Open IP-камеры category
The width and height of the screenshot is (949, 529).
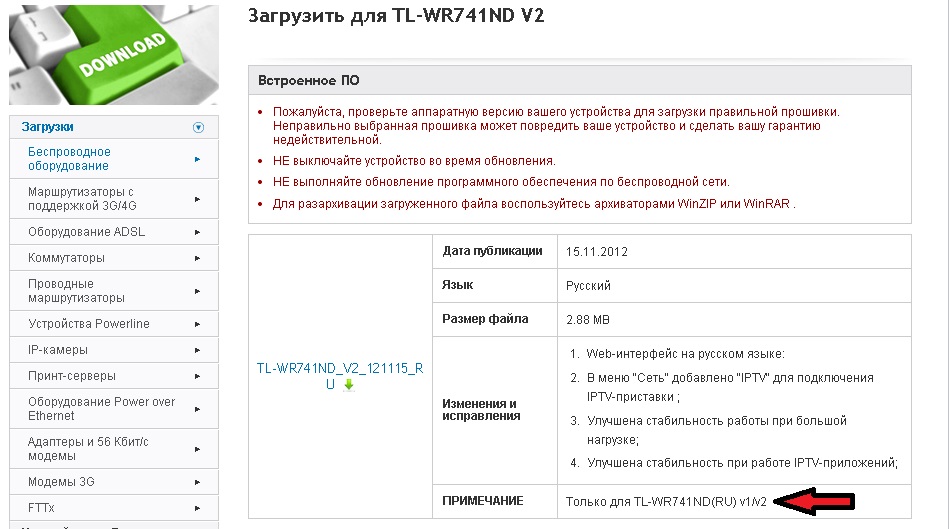[x=57, y=350]
